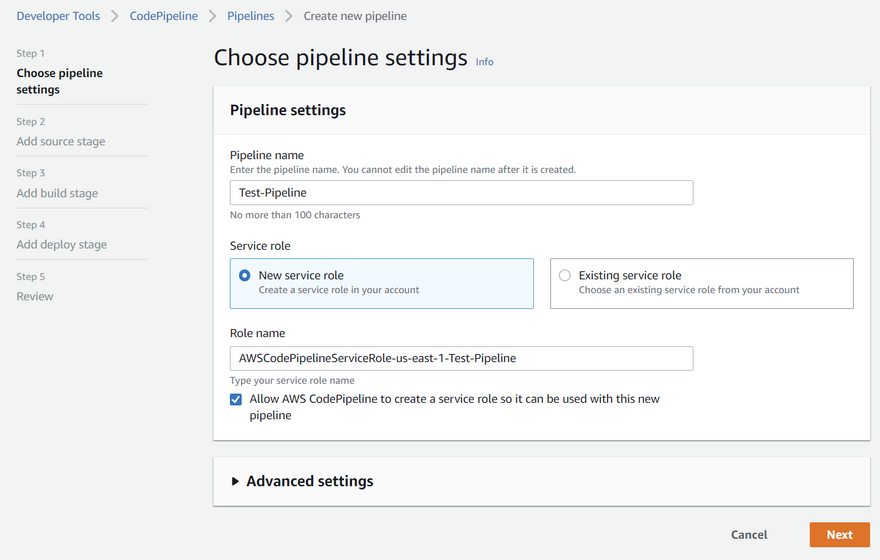Go to Step 2 Add source stage
Image resolution: width=880 pixels, height=560 pixels.
pyautogui.click(x=60, y=141)
